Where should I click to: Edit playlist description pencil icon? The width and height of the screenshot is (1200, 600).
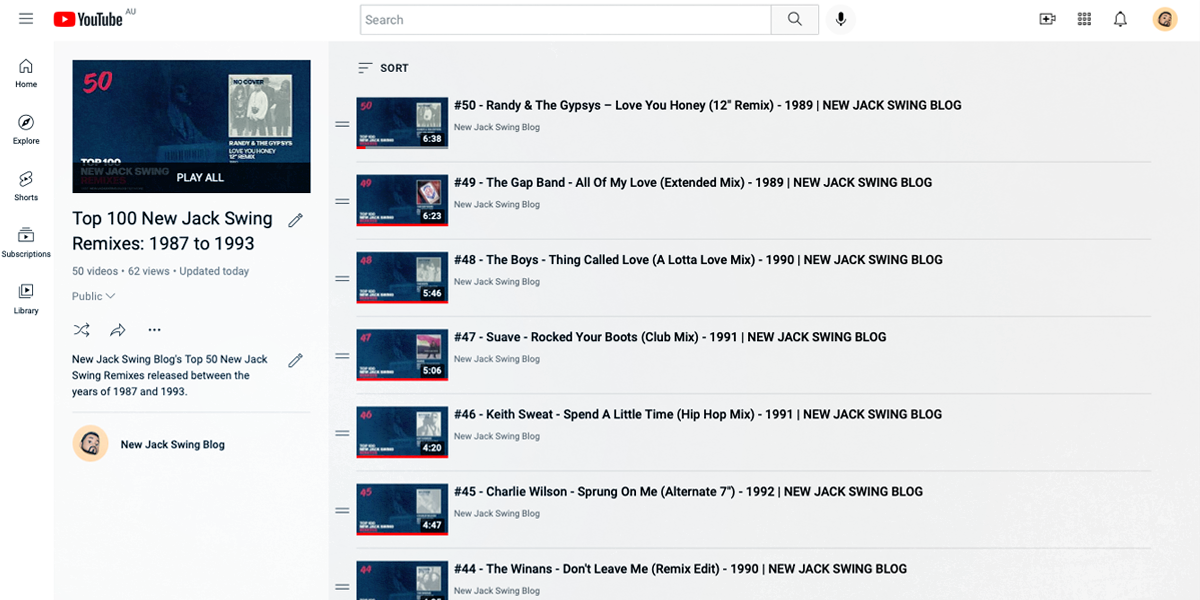pos(295,360)
